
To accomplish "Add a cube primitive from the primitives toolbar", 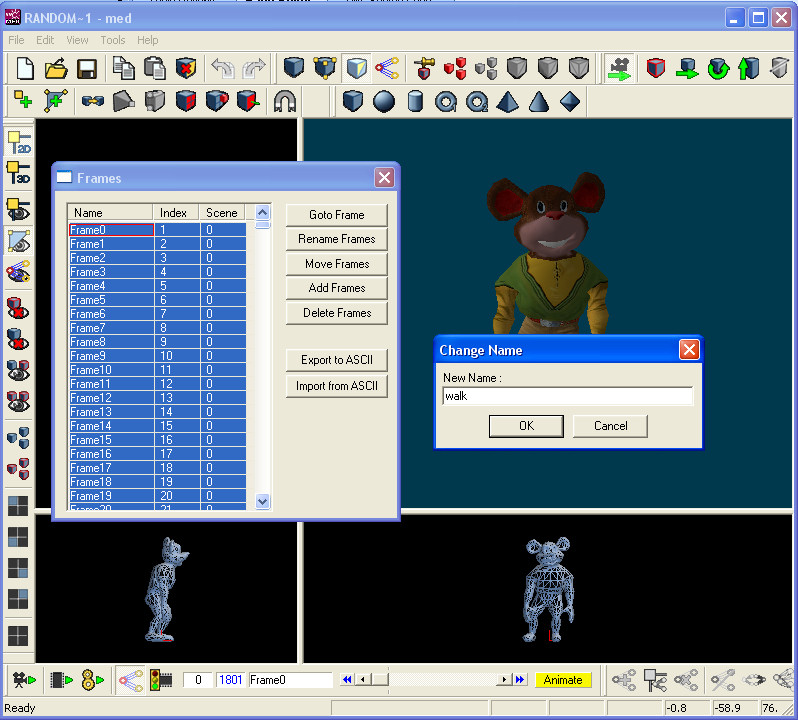I will [x=353, y=101].
